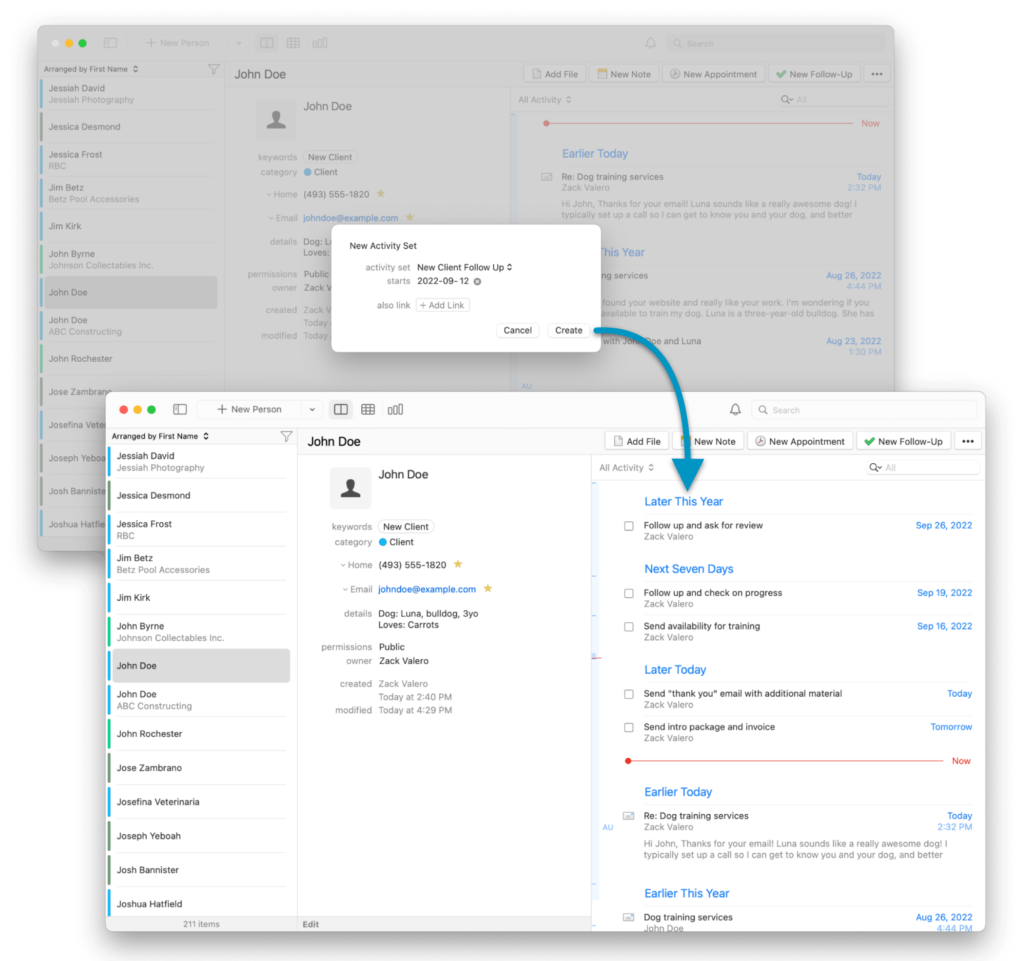Viewport: 1024px width, 961px height.
Task: Click Add File button in back window
Action: (x=555, y=74)
